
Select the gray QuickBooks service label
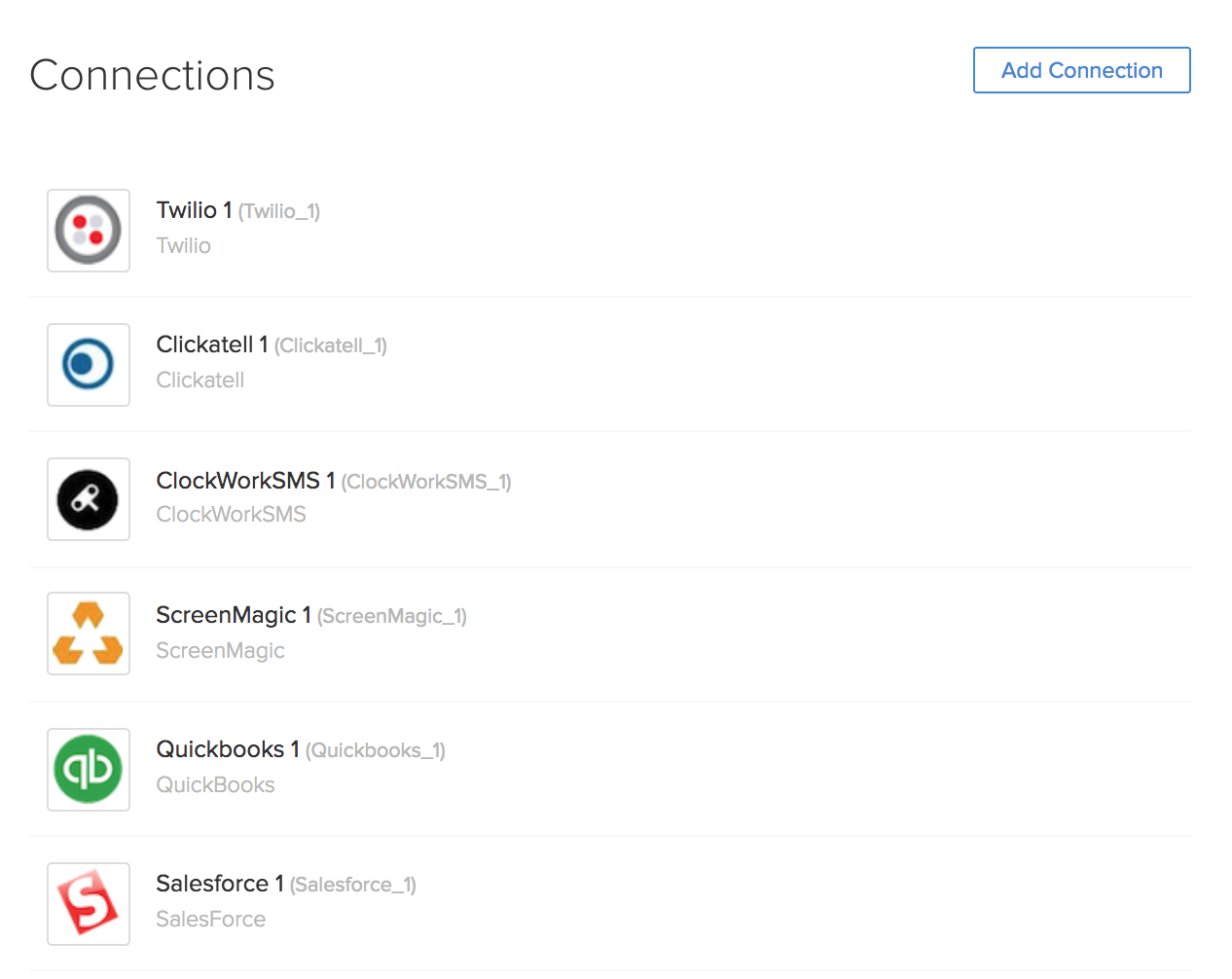coord(216,785)
